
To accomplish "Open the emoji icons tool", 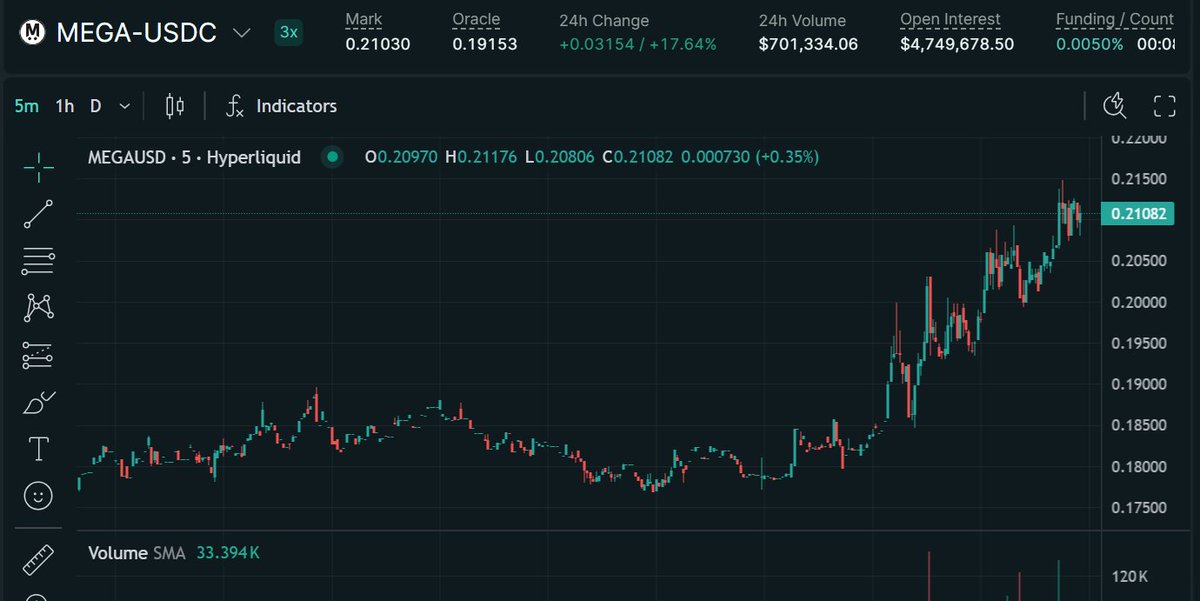I will point(39,495).
